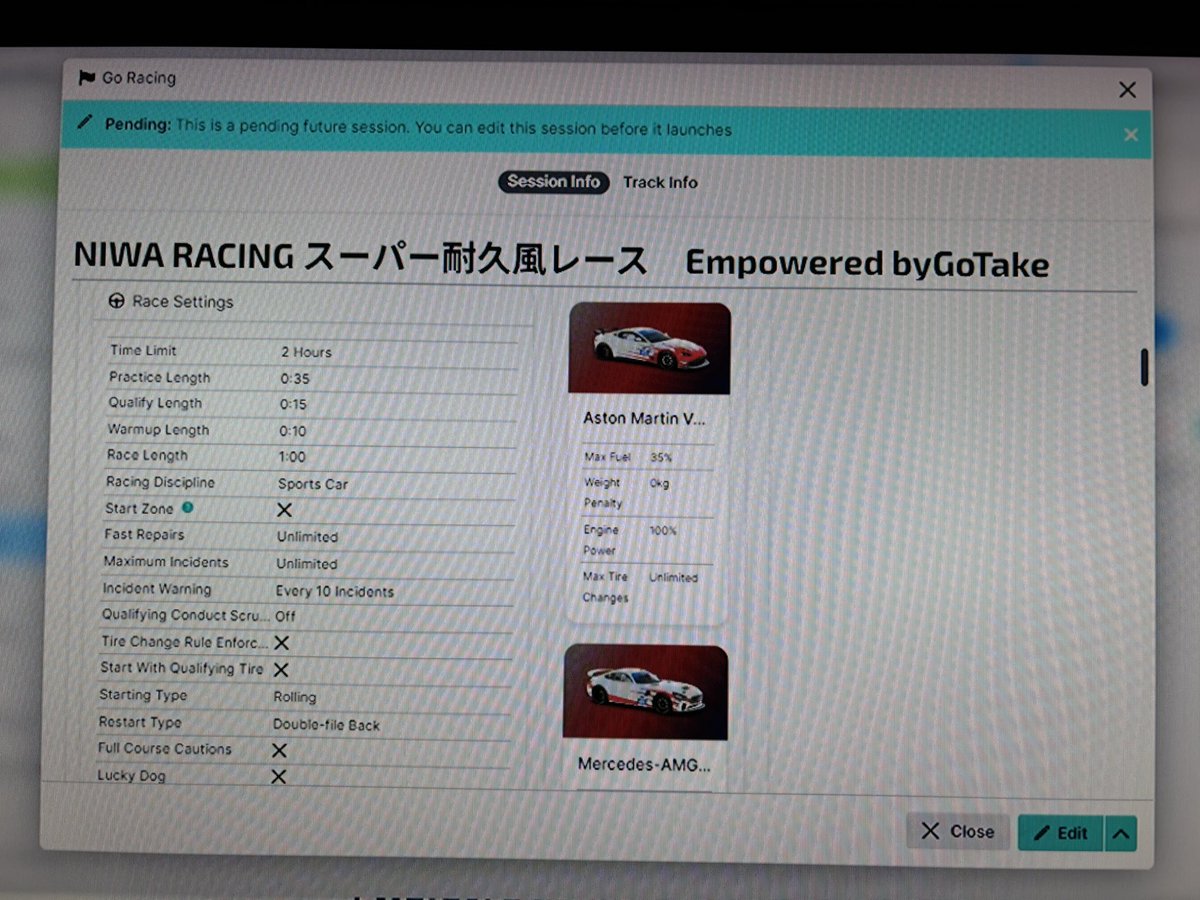1200x900 pixels.
Task: Click the Close button
Action: [x=958, y=831]
